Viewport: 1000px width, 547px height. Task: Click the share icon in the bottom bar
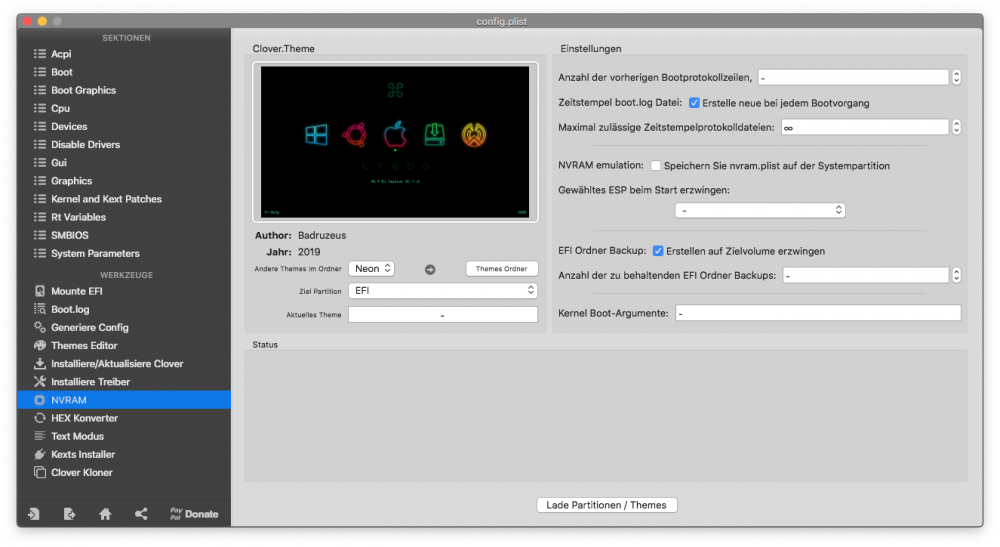141,514
